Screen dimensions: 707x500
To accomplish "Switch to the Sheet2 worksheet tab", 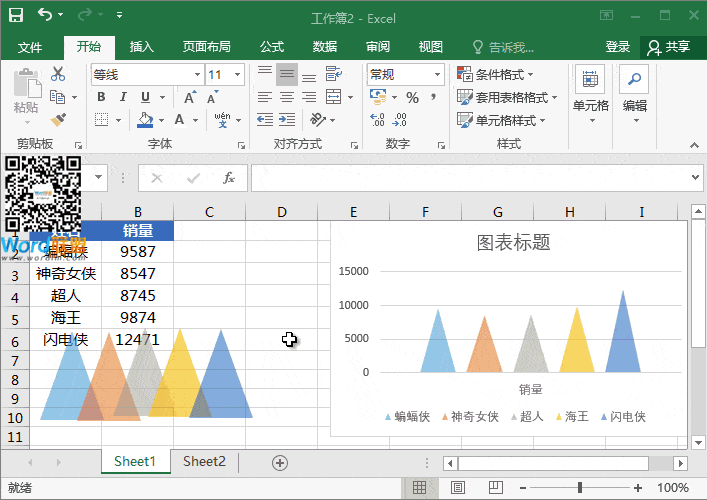I will (x=204, y=461).
